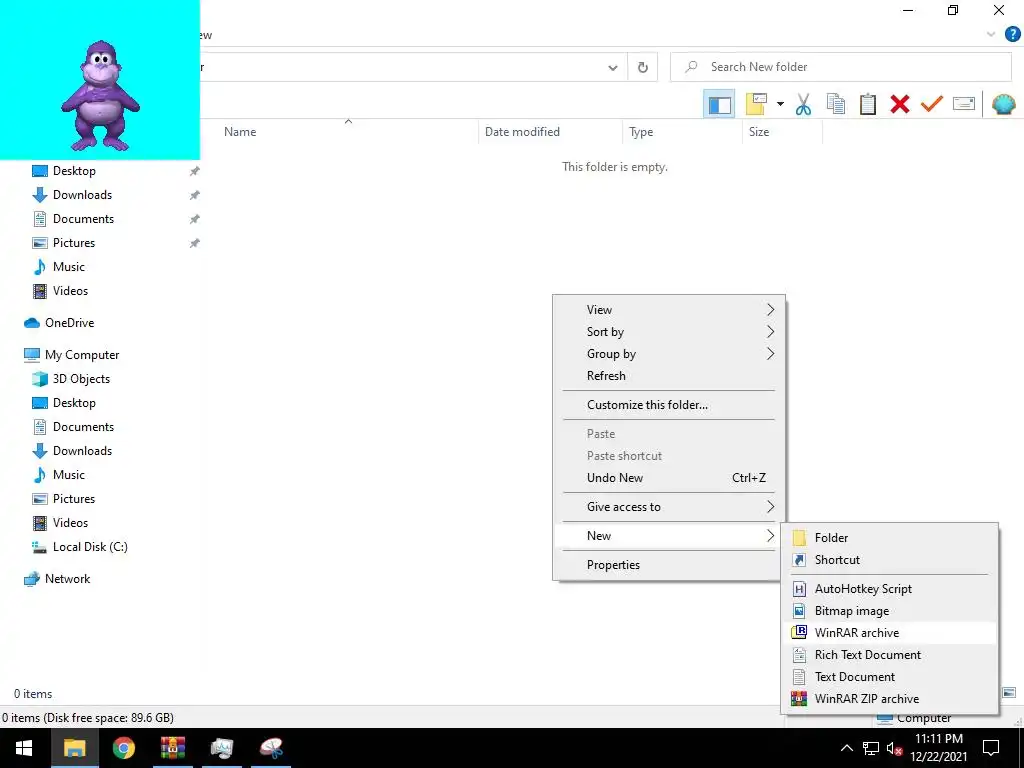Sort by the Name column header

click(240, 132)
